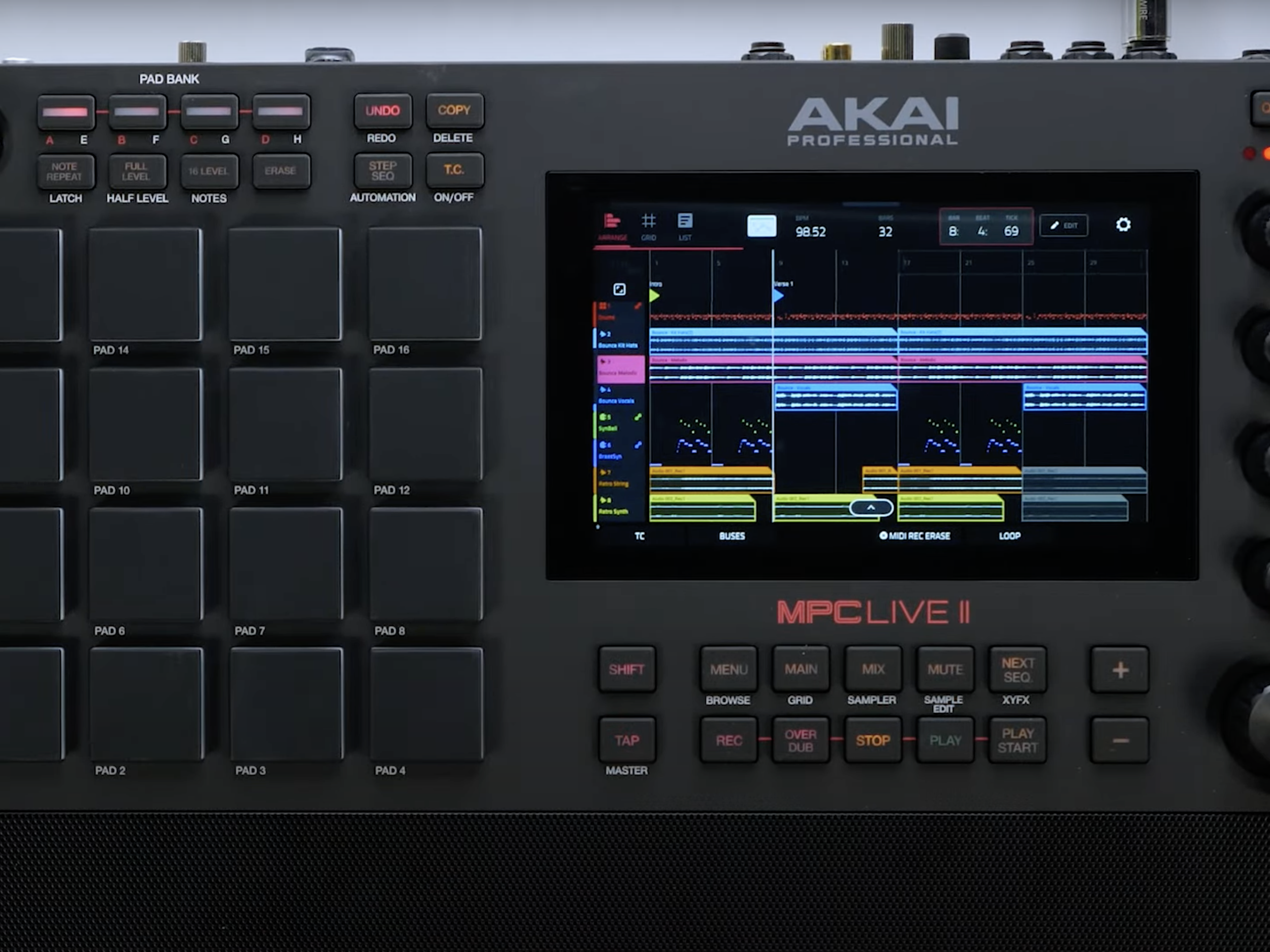
Task: Expand the bottom panel chevron handle
Action: coord(871,508)
